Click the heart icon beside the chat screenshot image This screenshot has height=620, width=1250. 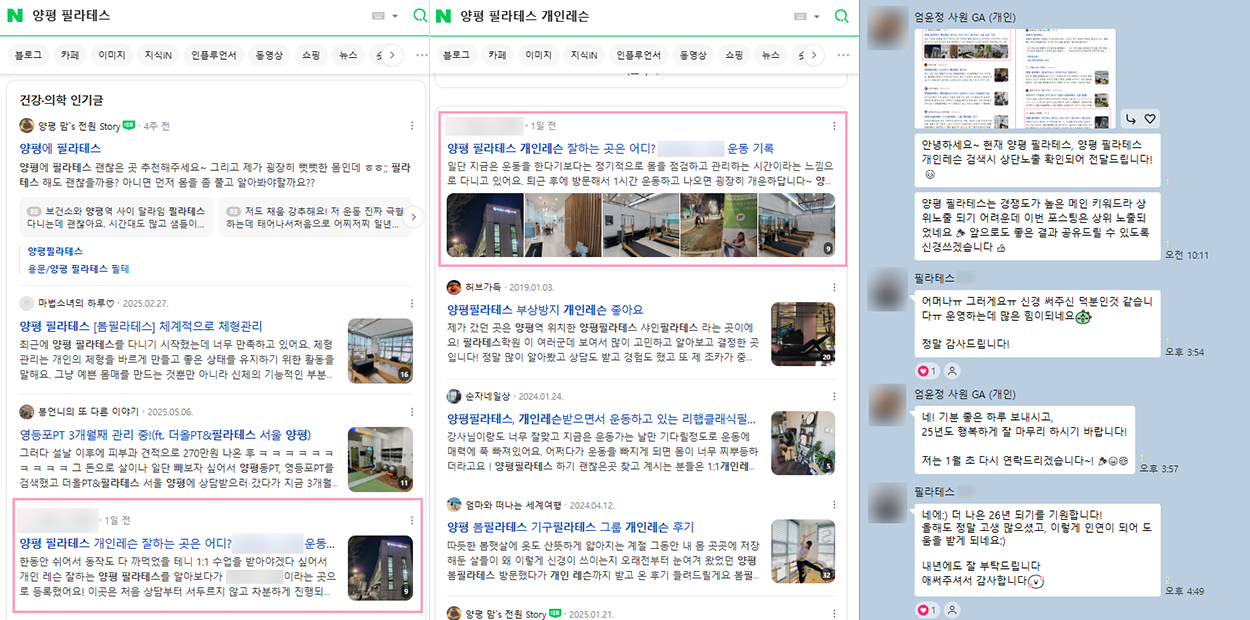[1149, 119]
